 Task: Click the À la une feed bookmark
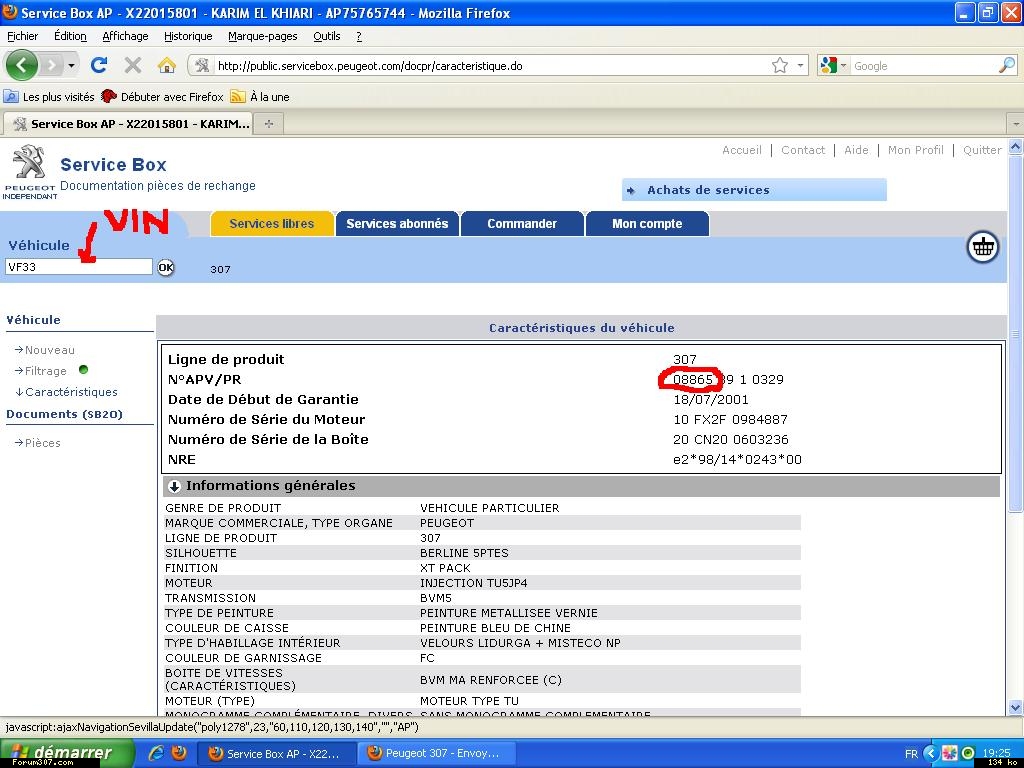(x=261, y=97)
